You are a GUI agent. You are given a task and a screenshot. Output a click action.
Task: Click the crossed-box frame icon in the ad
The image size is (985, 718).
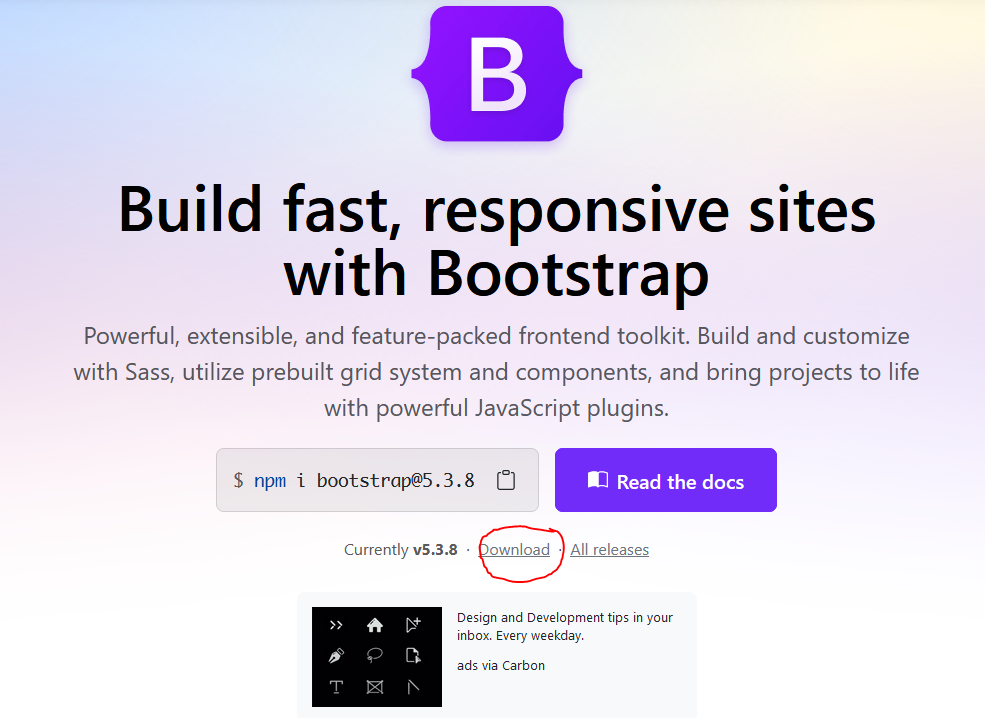click(375, 687)
